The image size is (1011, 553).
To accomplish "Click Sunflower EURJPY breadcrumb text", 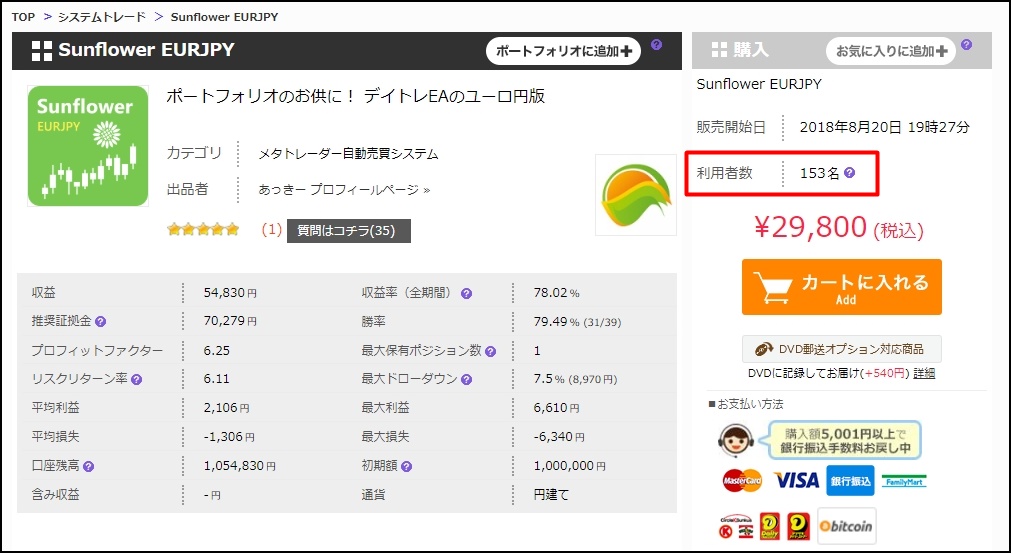I will pos(224,17).
